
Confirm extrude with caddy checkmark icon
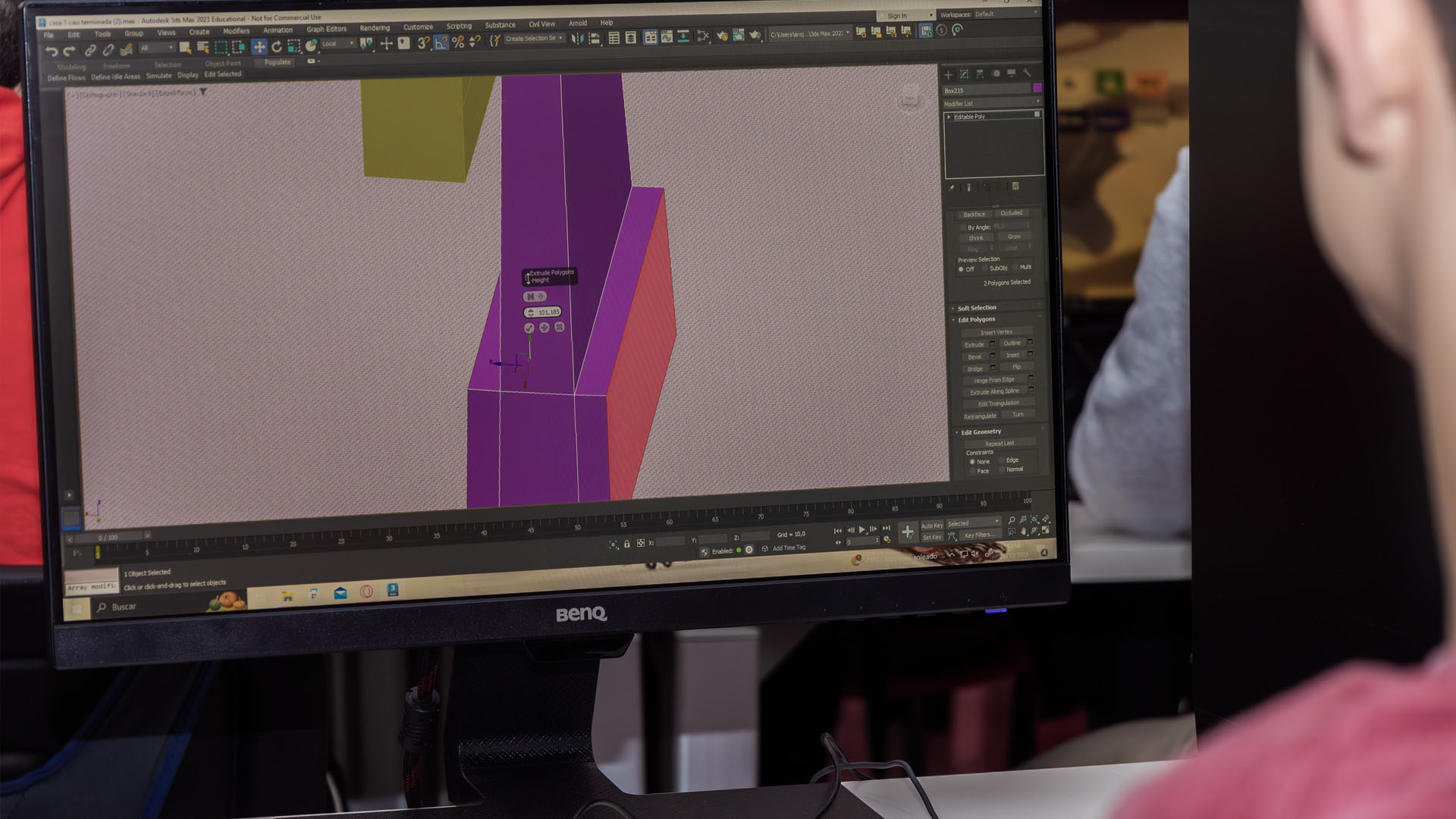(x=529, y=328)
